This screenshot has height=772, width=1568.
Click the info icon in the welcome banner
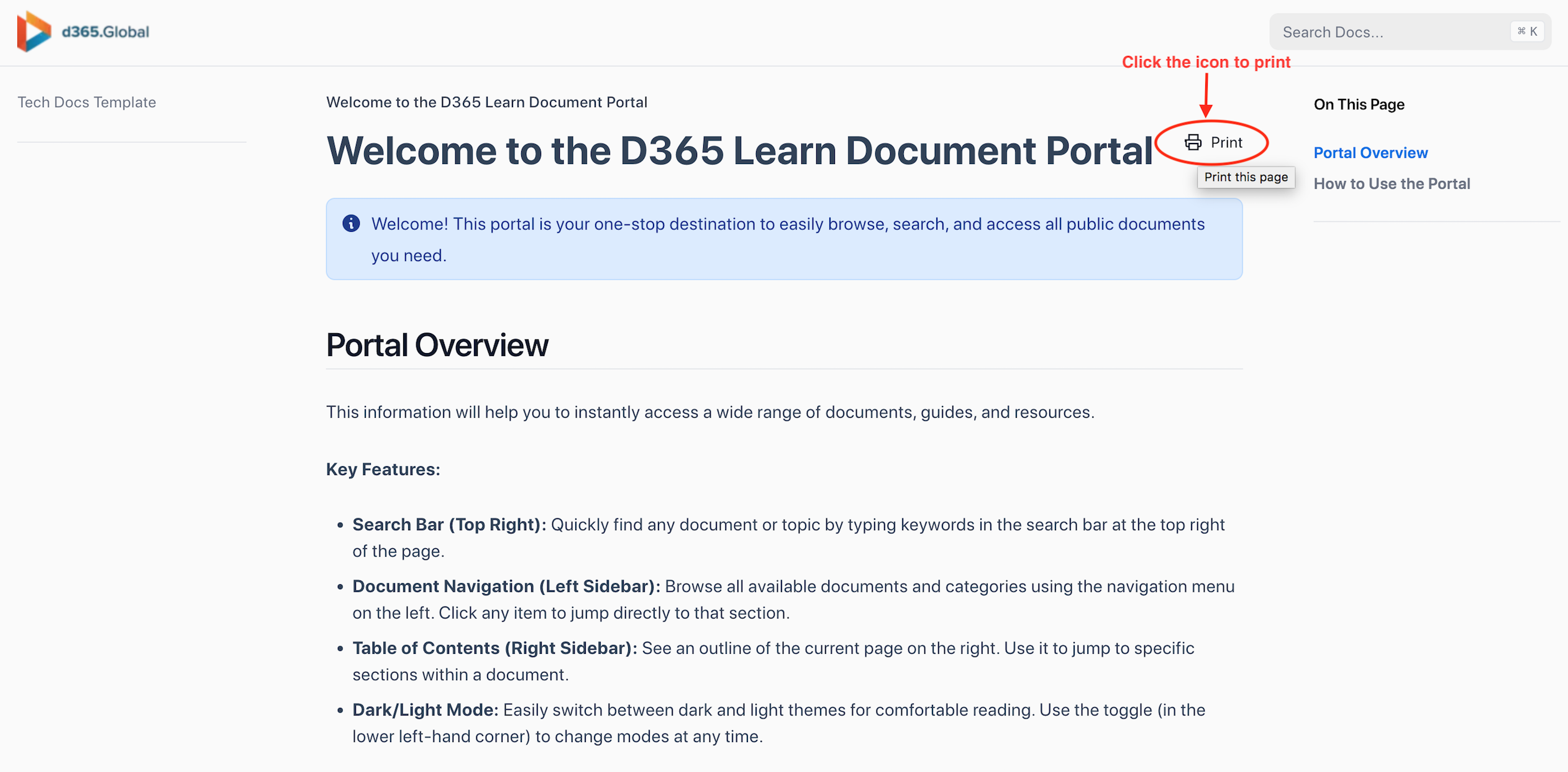pyautogui.click(x=351, y=223)
